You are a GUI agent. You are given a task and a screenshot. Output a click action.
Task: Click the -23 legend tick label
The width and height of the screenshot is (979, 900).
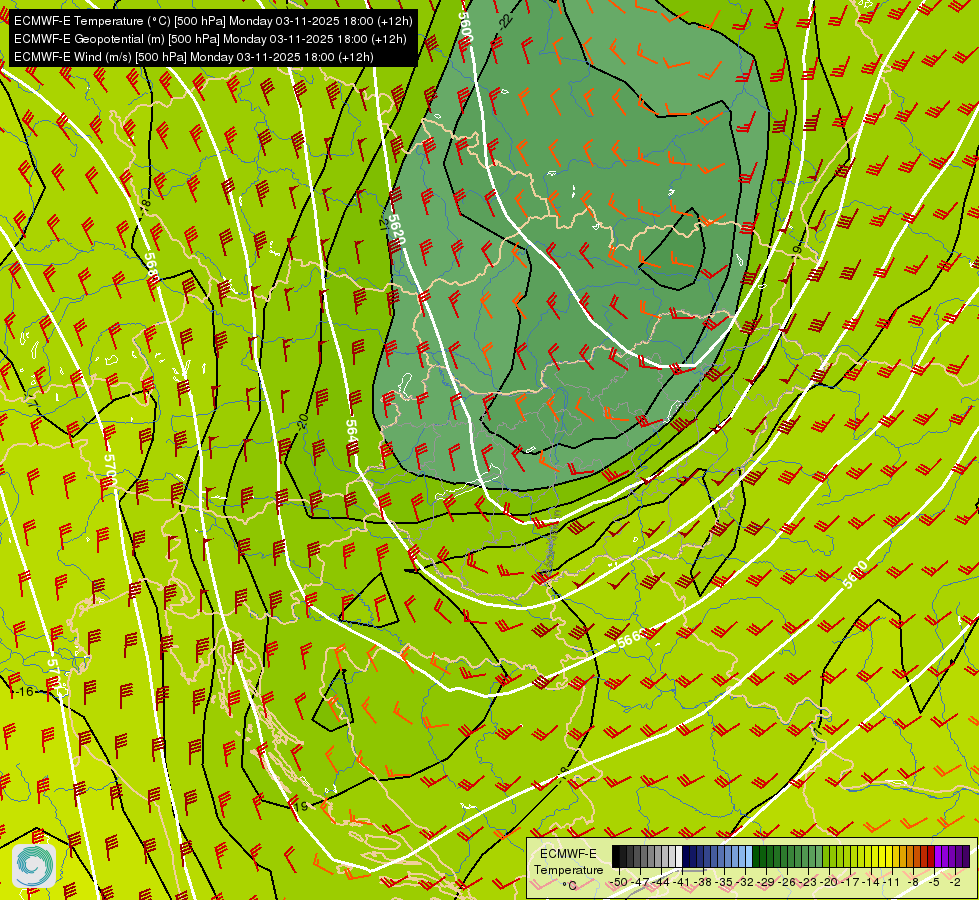[808, 882]
